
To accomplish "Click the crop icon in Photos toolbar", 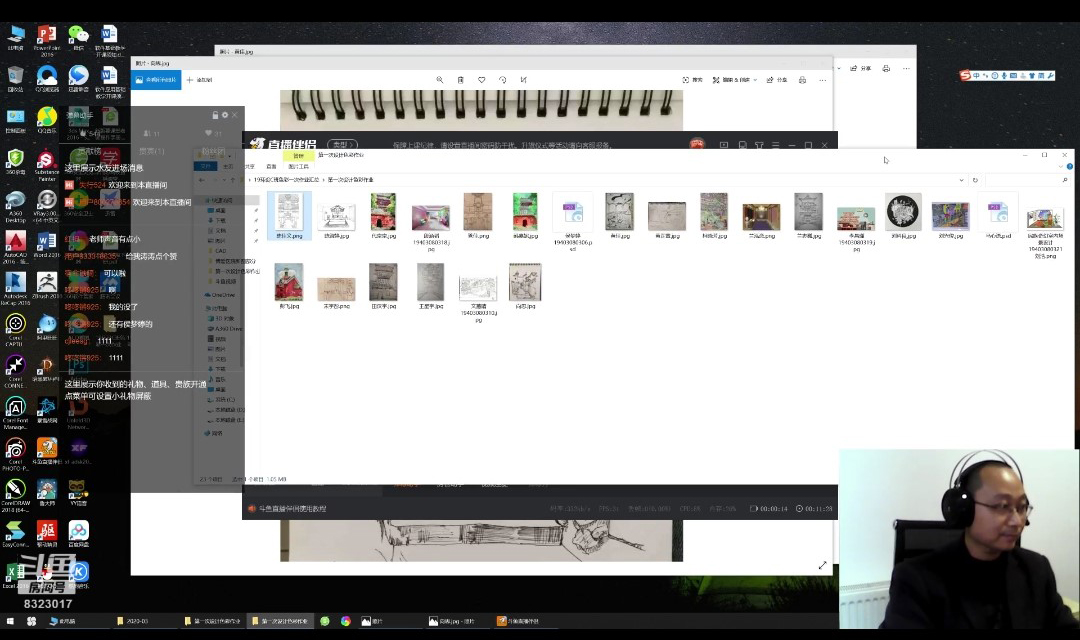I will coord(523,80).
